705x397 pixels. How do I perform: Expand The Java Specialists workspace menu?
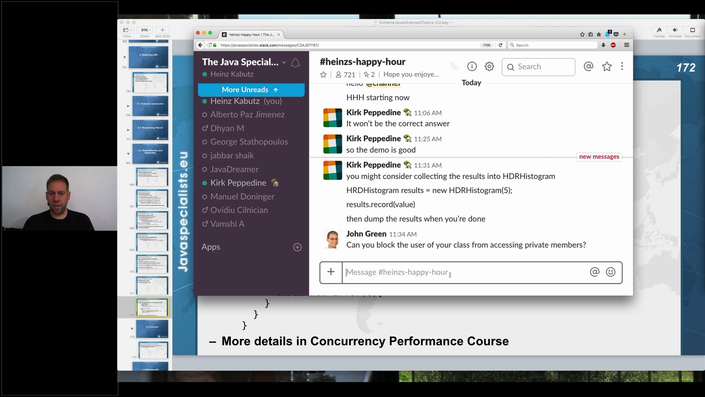244,62
